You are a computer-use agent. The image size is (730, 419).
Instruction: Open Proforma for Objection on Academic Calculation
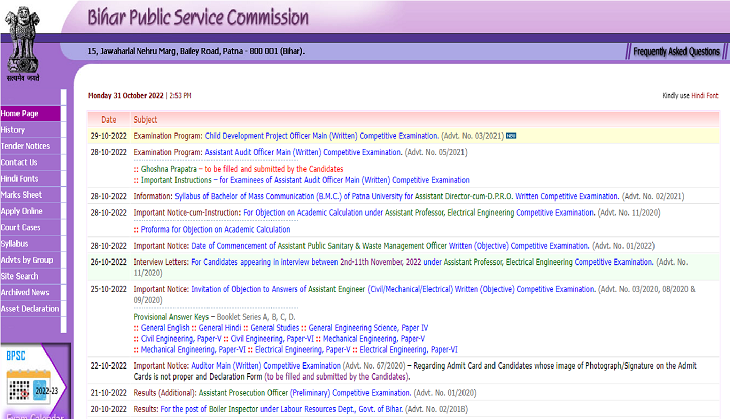point(216,230)
